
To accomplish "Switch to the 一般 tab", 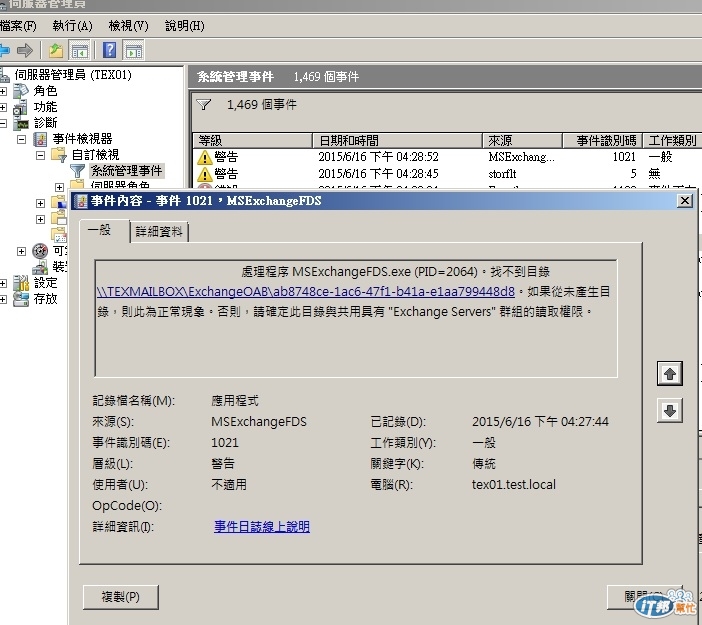I will (104, 231).
